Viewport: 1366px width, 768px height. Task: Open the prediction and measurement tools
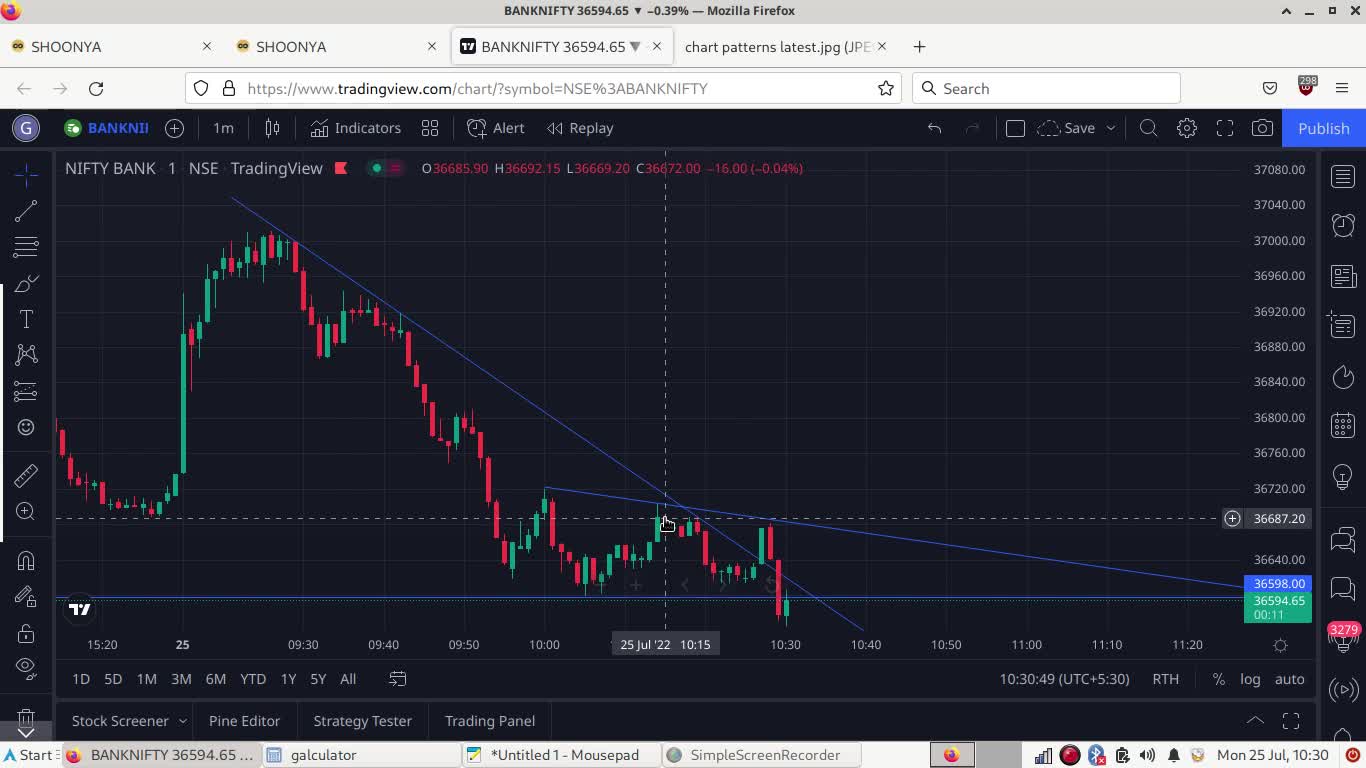tap(26, 391)
